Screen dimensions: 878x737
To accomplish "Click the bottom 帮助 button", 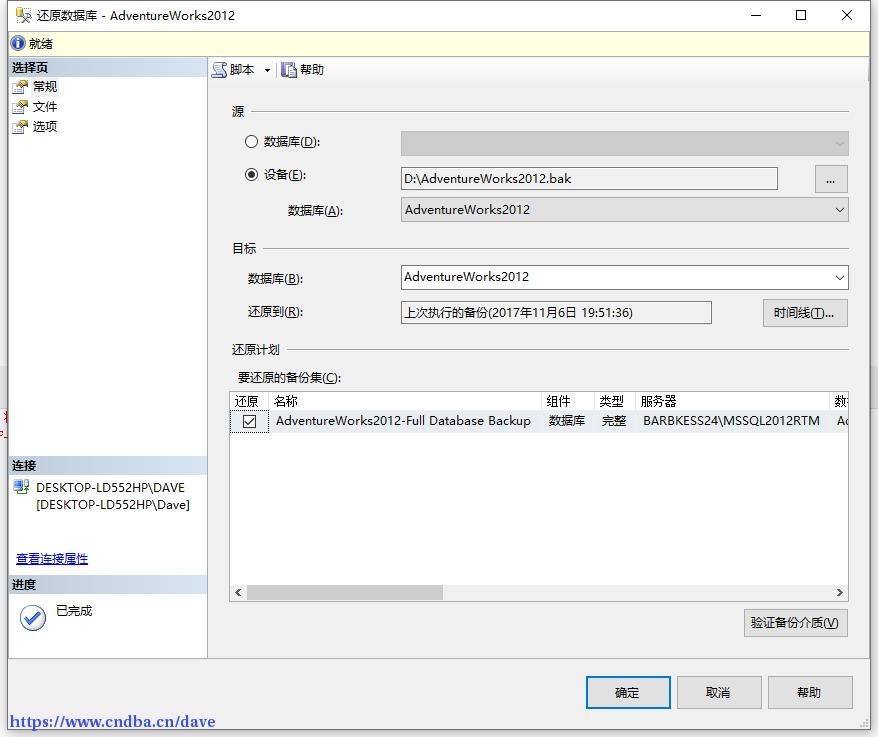I will [x=810, y=693].
